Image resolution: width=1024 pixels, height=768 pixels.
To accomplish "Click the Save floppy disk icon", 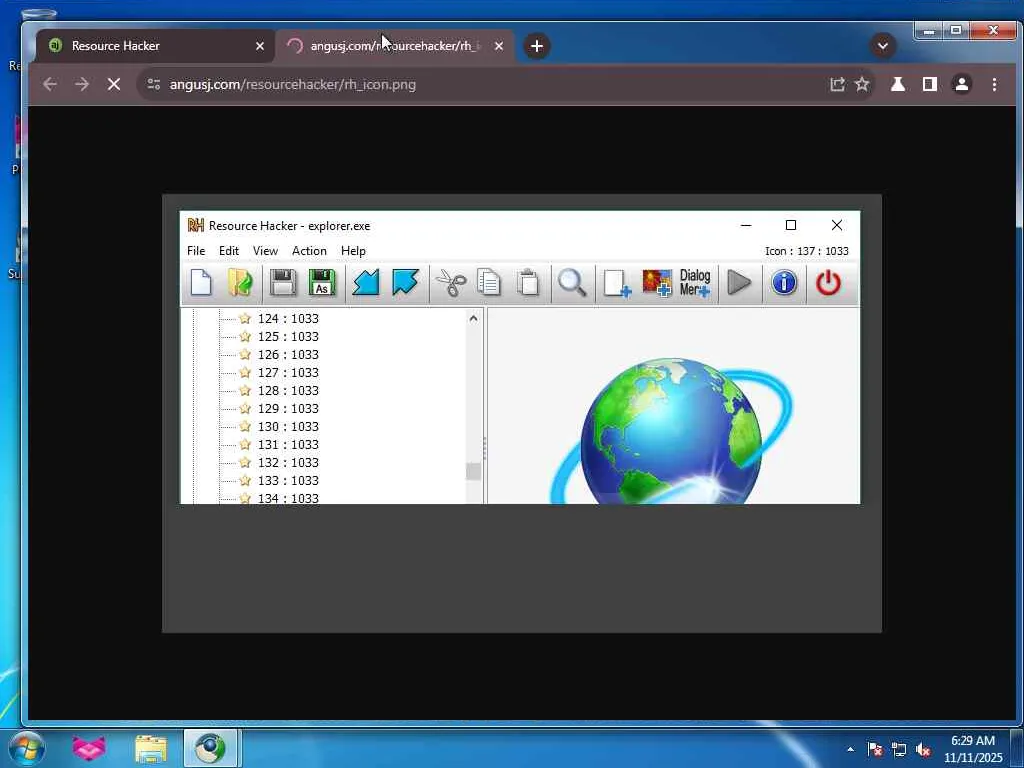I will click(283, 283).
